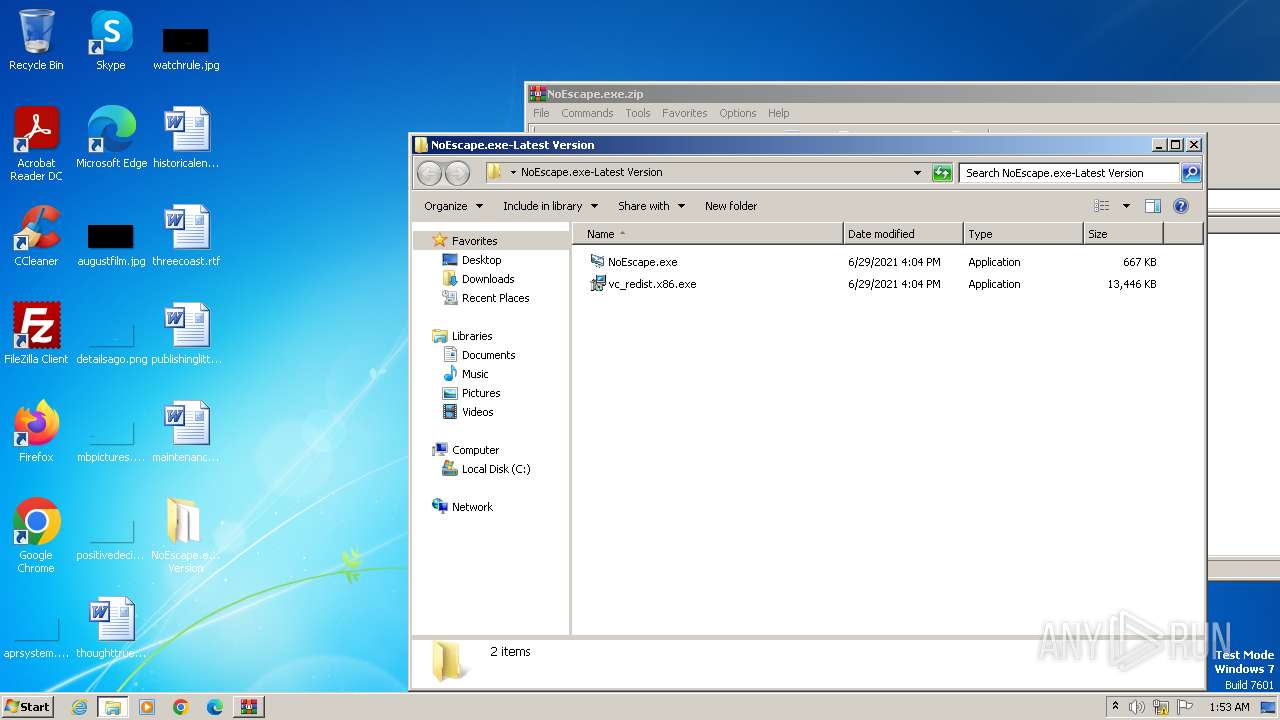Image resolution: width=1280 pixels, height=720 pixels.
Task: Open Explorer help question mark
Action: (x=1180, y=206)
